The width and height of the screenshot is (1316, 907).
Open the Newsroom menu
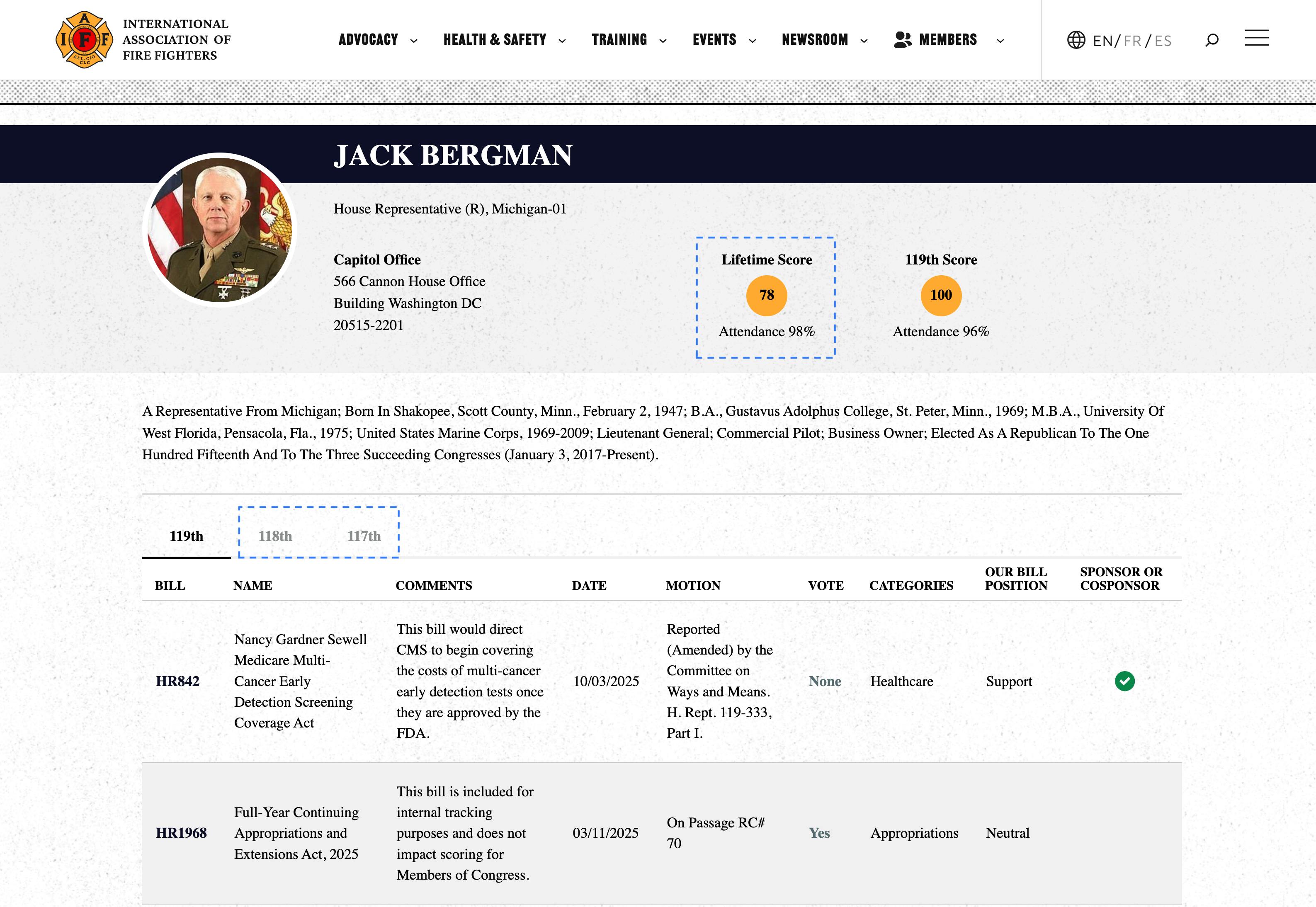click(815, 40)
